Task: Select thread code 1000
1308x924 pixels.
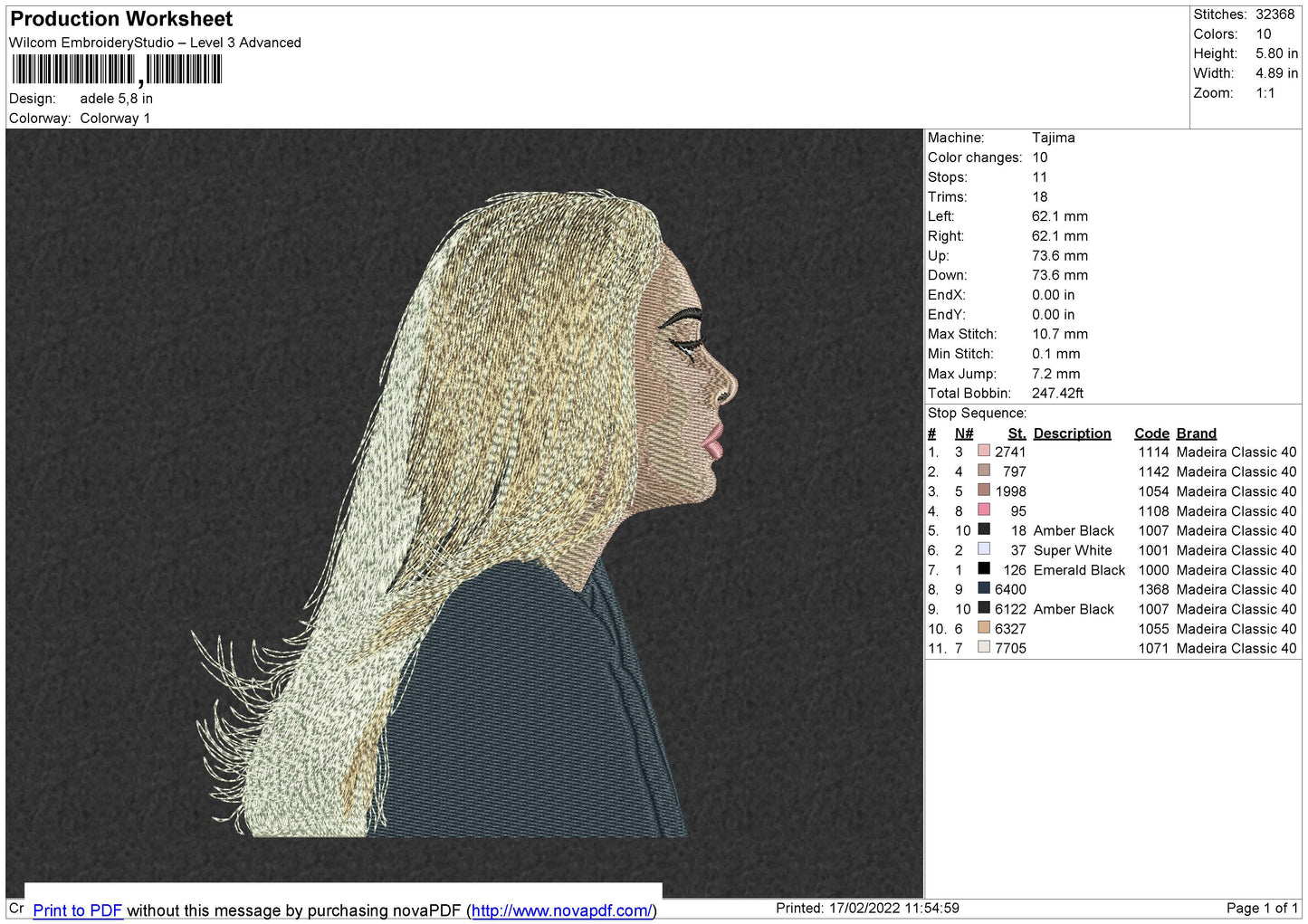Action: (1154, 570)
